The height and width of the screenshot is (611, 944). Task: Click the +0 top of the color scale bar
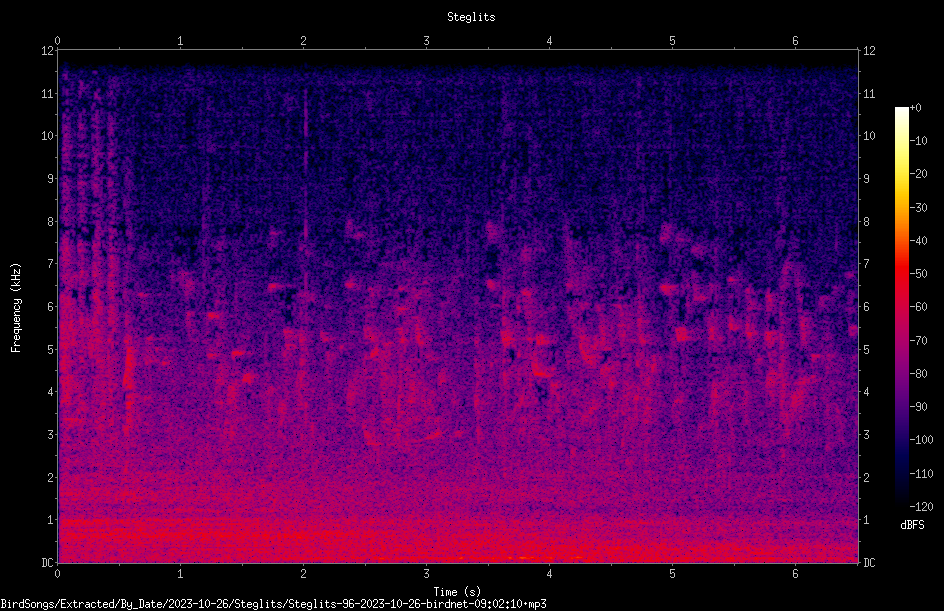click(915, 108)
